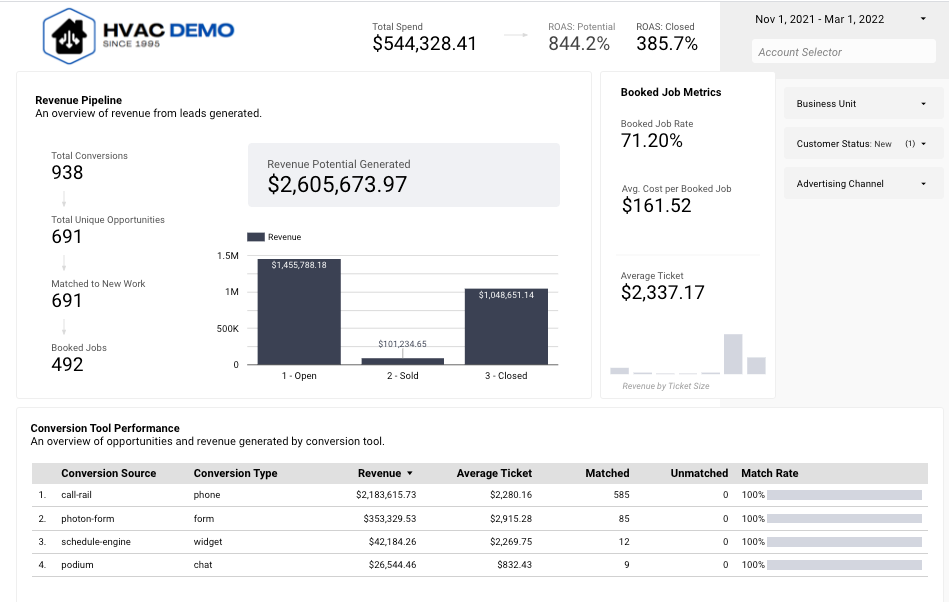The image size is (949, 602).
Task: Click the $2,183,615.73 revenue cell
Action: point(386,495)
